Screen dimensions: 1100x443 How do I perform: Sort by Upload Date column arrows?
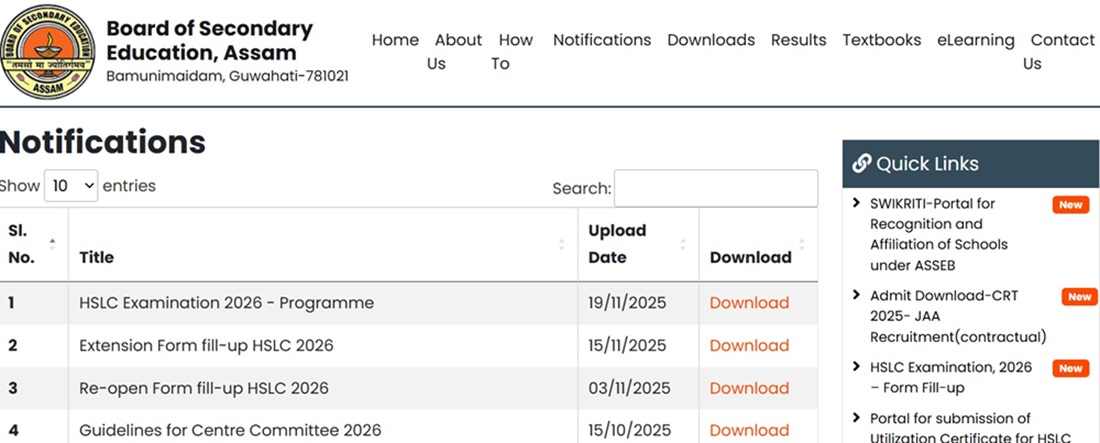pyautogui.click(x=683, y=244)
